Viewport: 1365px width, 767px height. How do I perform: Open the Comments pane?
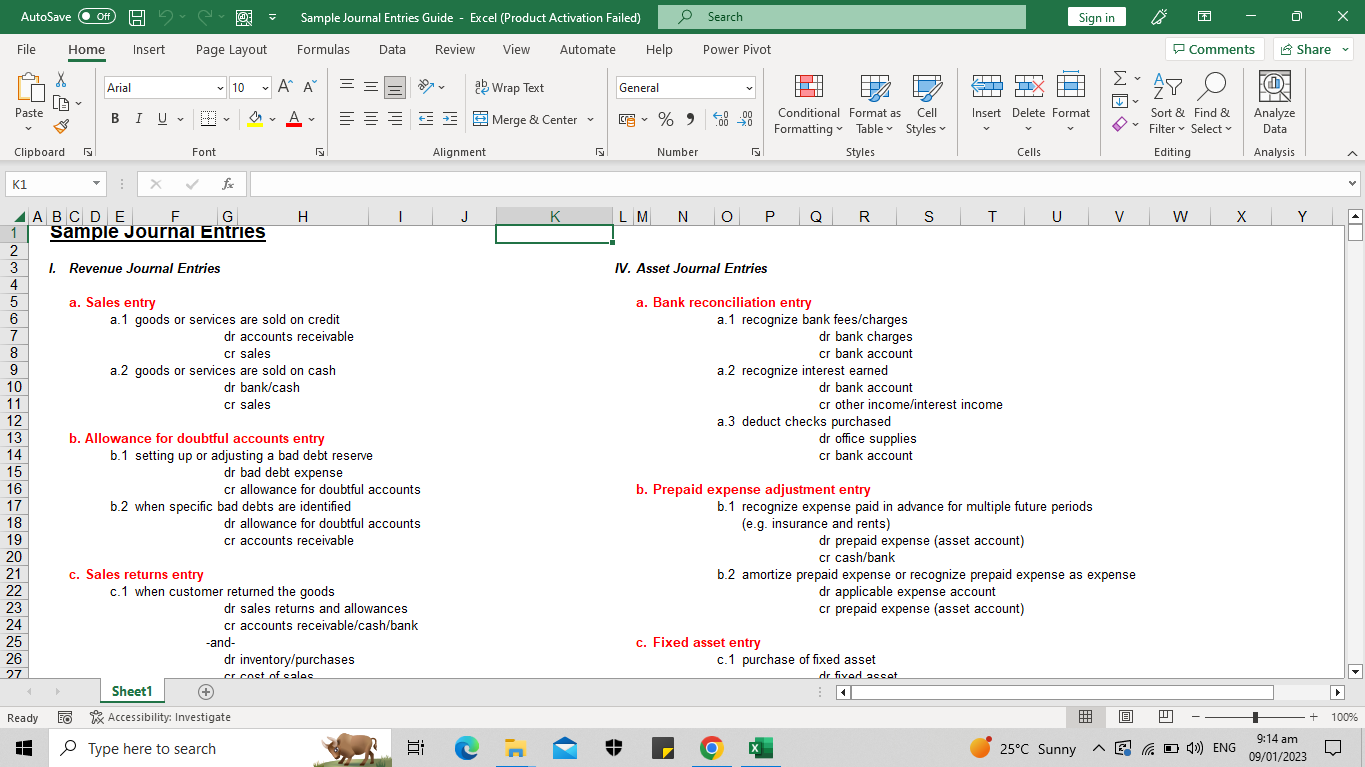coord(1214,49)
